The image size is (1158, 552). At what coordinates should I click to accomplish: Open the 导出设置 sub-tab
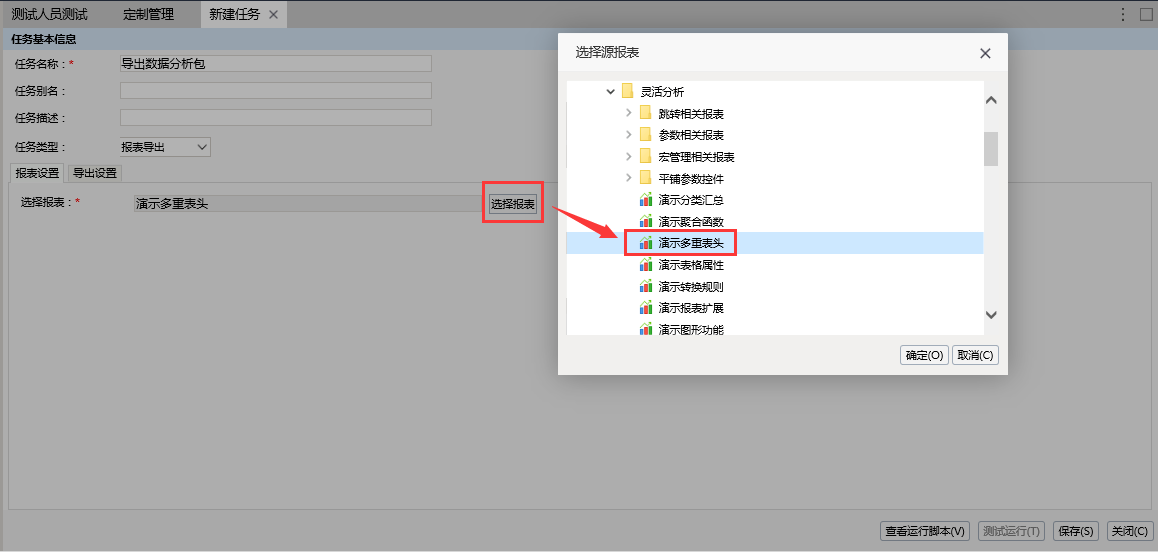tap(95, 173)
